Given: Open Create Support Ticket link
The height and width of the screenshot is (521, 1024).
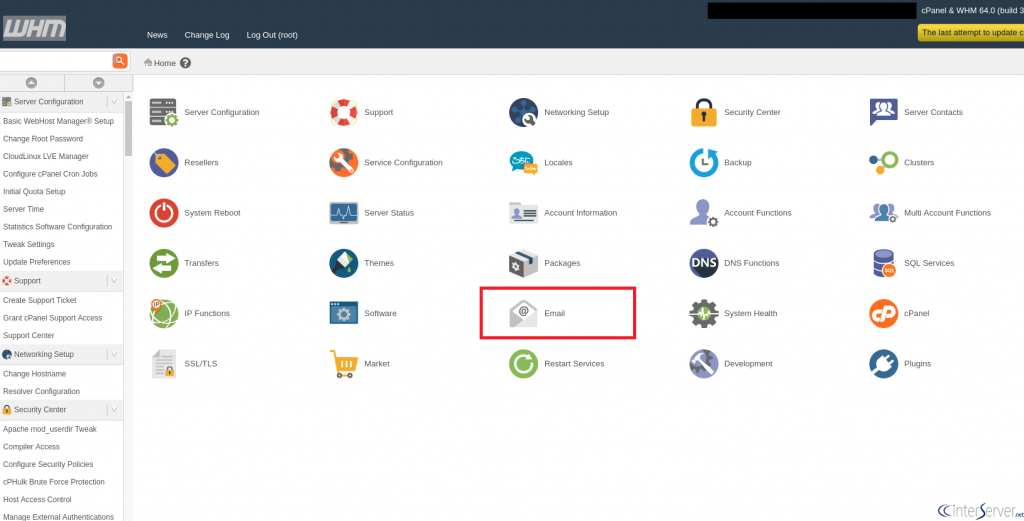Looking at the screenshot, I should tap(40, 300).
